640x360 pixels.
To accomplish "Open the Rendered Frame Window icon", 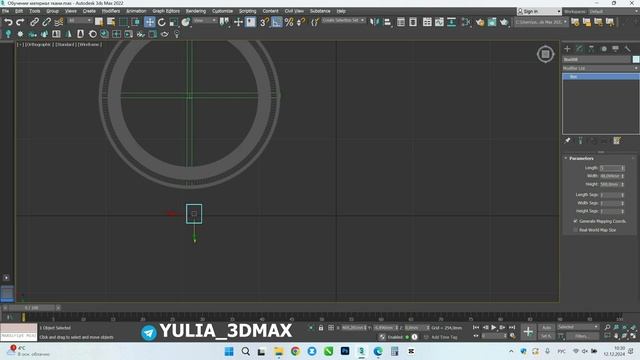I will (x=492, y=22).
